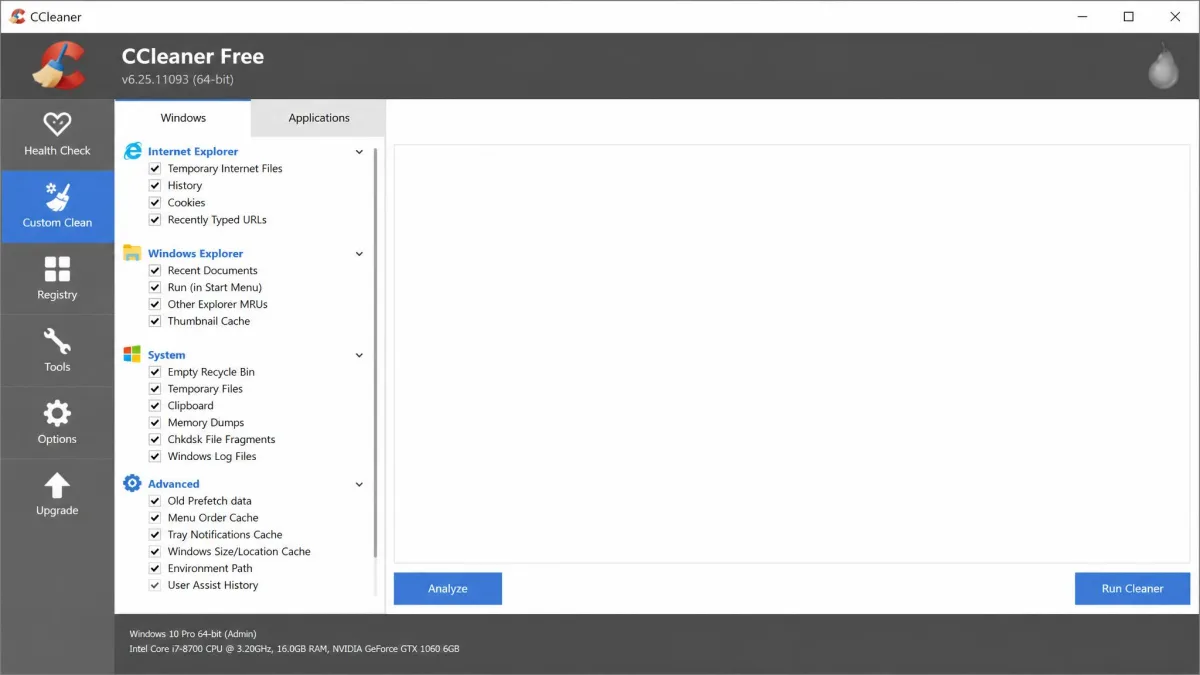
Task: Toggle Chkdsk File Fragments checkbox
Action: click(x=155, y=440)
